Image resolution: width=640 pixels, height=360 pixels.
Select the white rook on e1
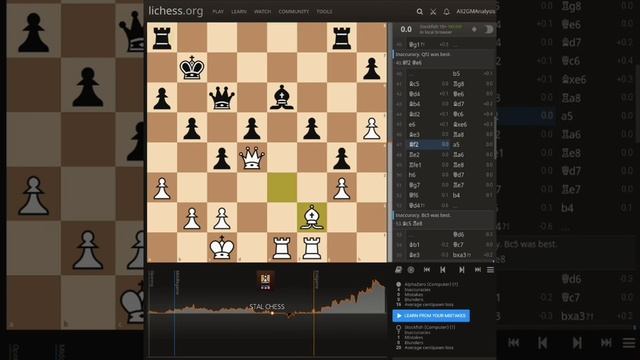[282, 248]
